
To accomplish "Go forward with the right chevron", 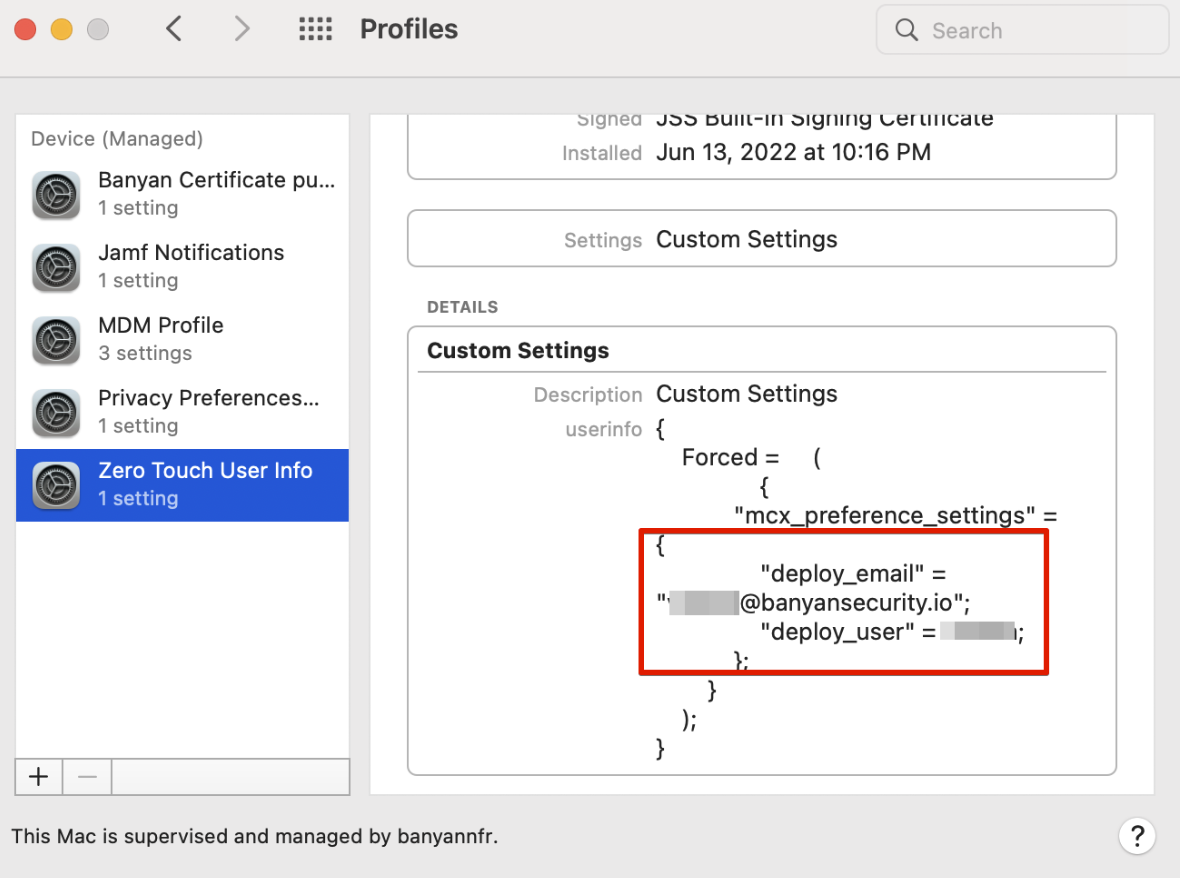I will click(241, 29).
